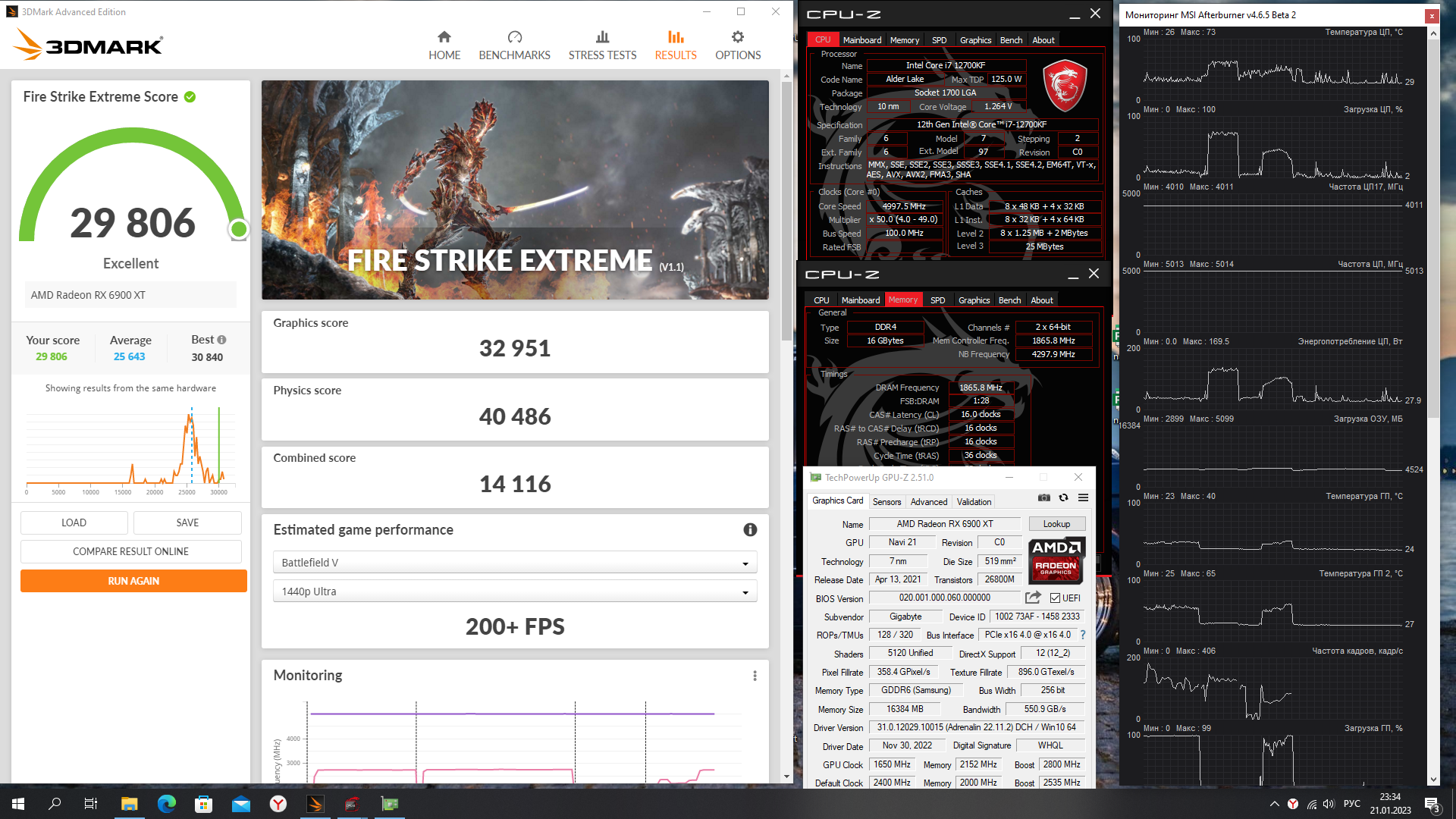Switch to GPU-Z Sensors tab
This screenshot has height=819, width=1456.
click(x=886, y=501)
